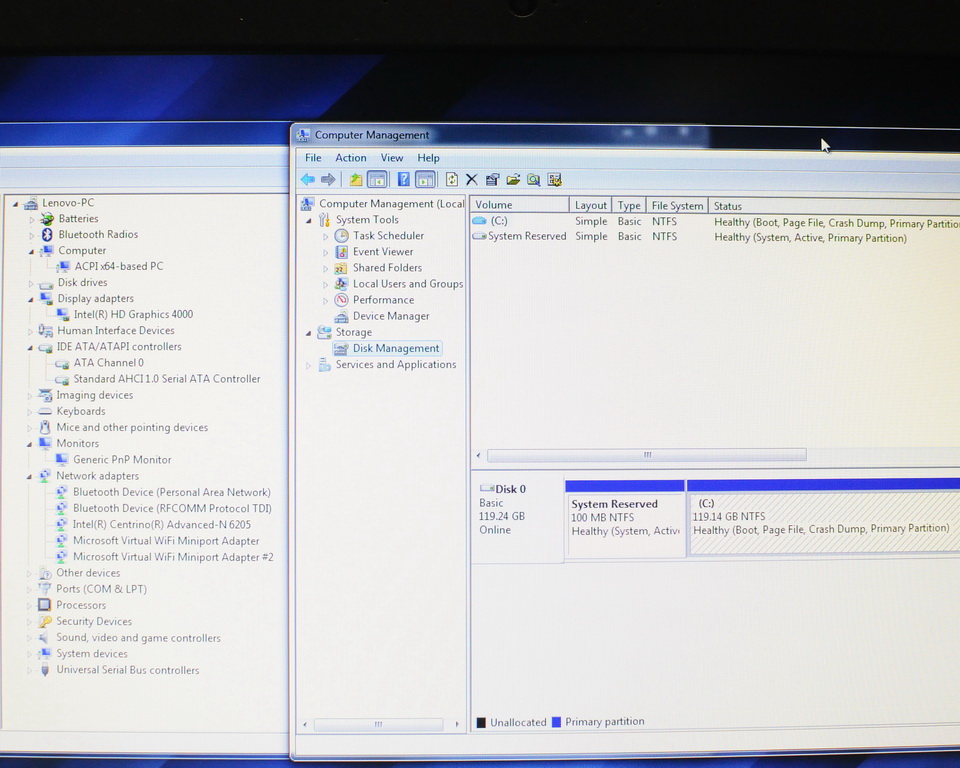The width and height of the screenshot is (960, 768).
Task: Click the open folder toolbar icon
Action: point(513,179)
